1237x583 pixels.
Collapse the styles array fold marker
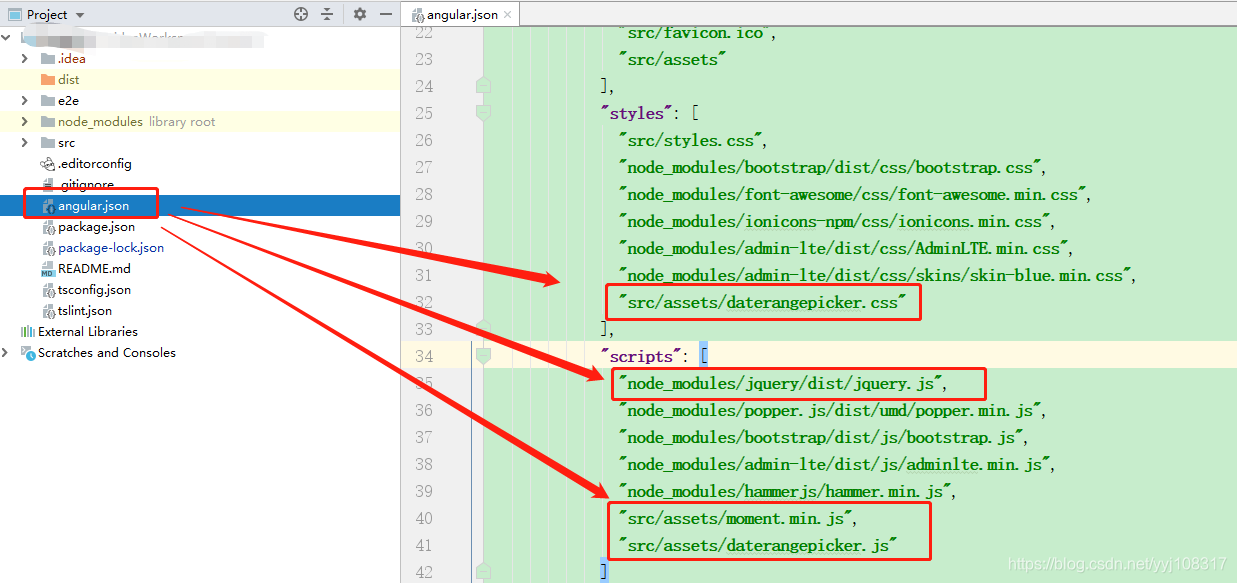pos(483,113)
